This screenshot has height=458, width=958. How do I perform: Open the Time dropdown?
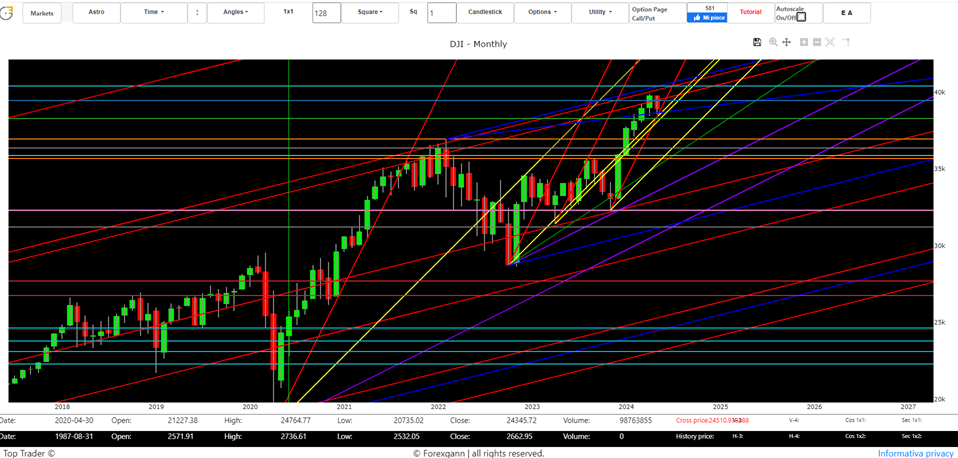click(x=154, y=12)
